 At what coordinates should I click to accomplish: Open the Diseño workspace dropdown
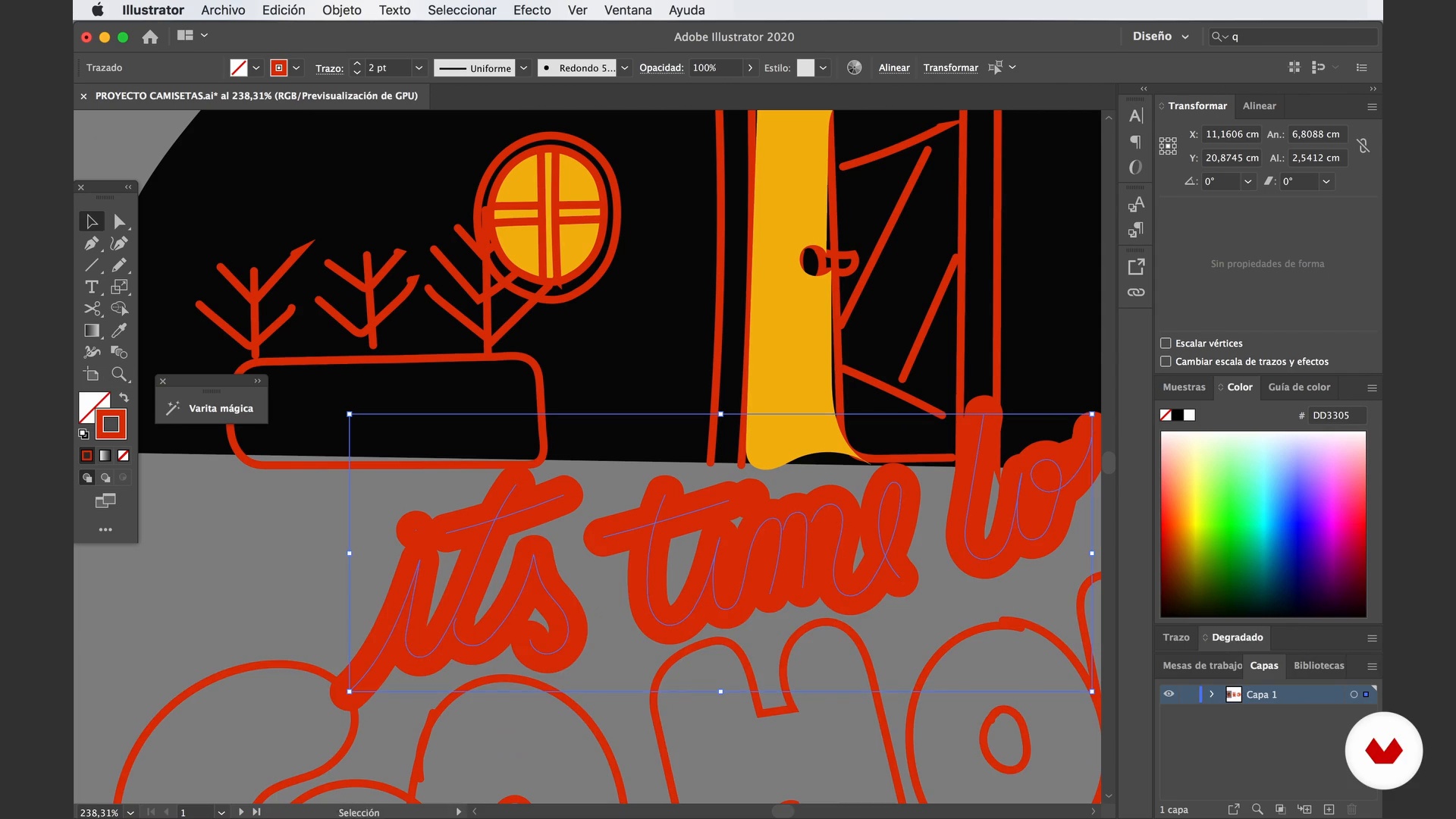pyautogui.click(x=1160, y=36)
